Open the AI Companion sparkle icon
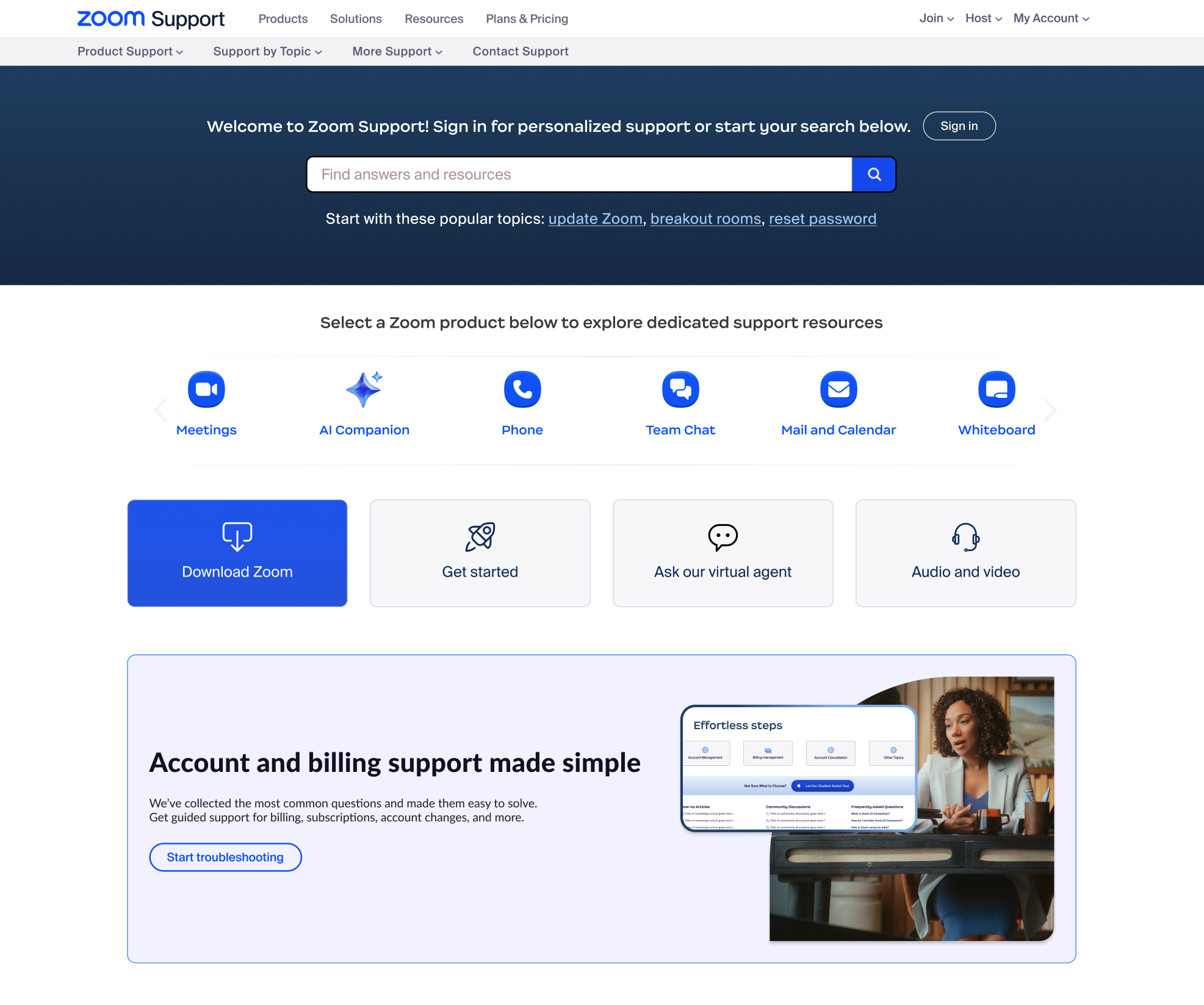This screenshot has width=1204, height=1005. (x=364, y=389)
